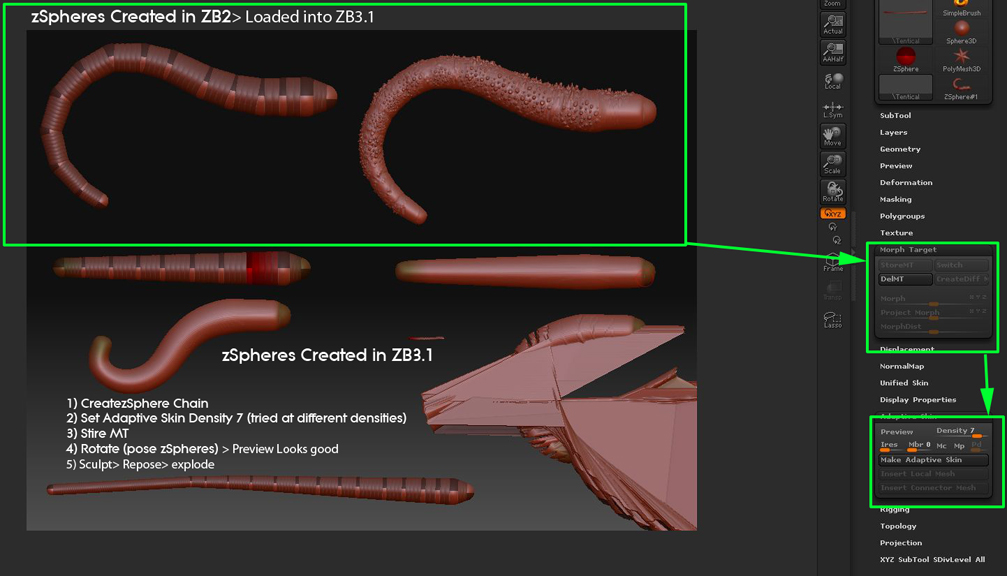1007x576 pixels.
Task: Open the NormalMap section
Action: (902, 366)
